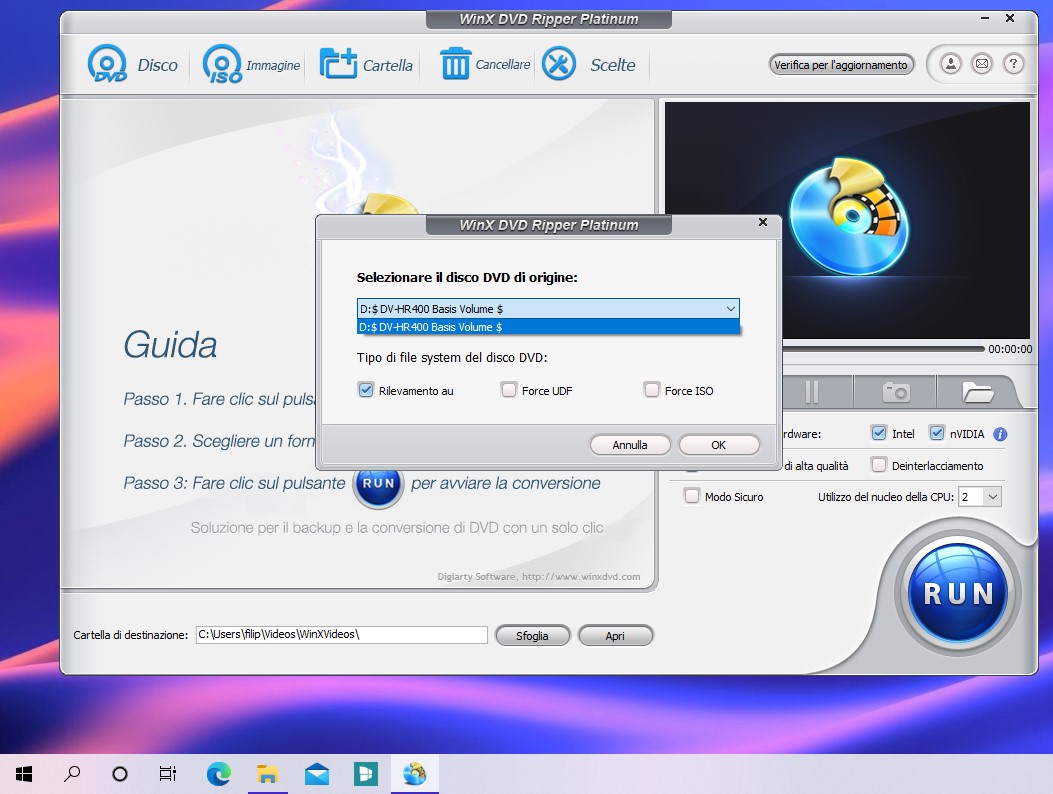
Task: Open the Mail app on taskbar
Action: click(316, 774)
